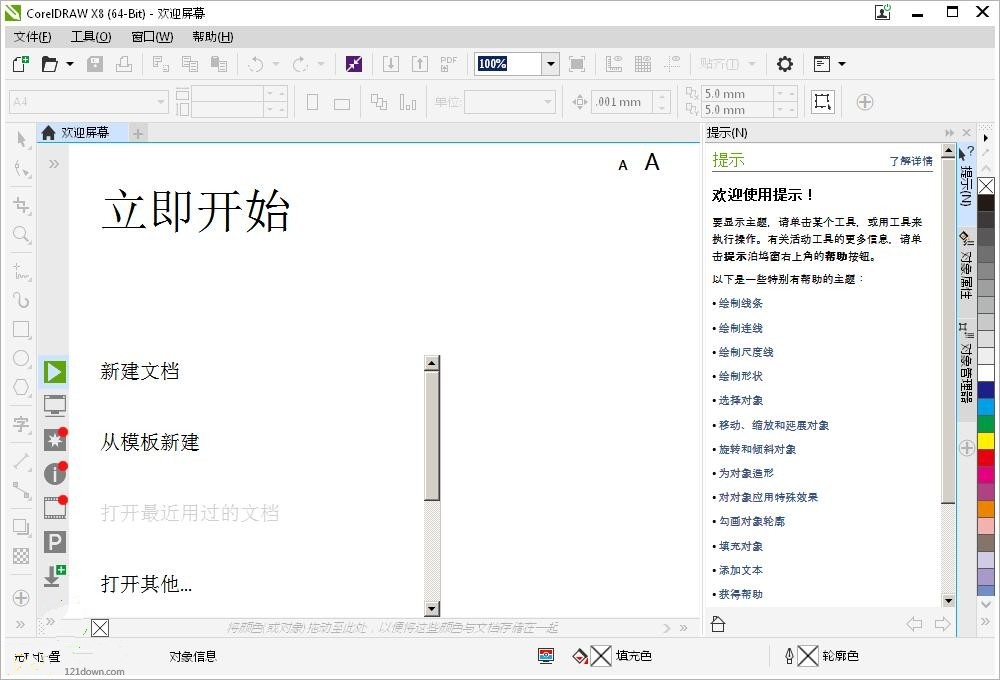Click the Product details info icon

55,473
